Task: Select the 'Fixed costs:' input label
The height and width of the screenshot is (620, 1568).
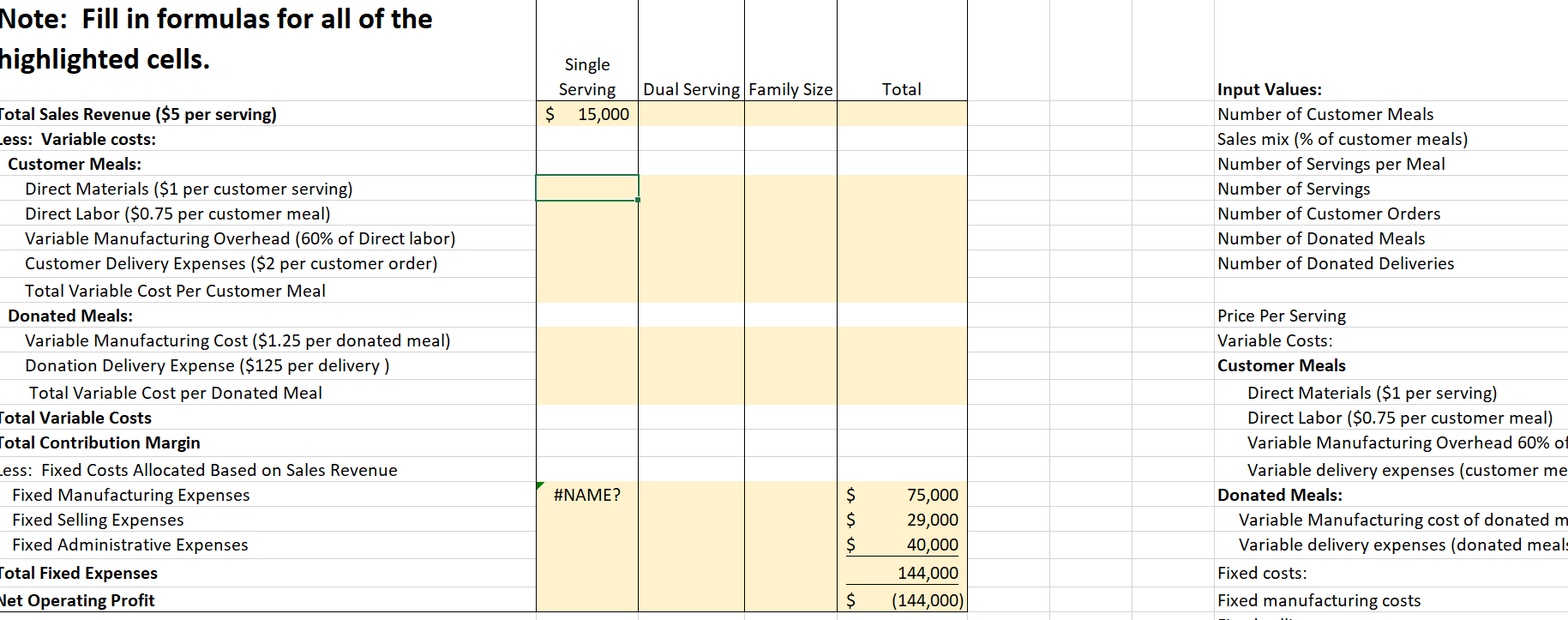Action: click(1262, 573)
